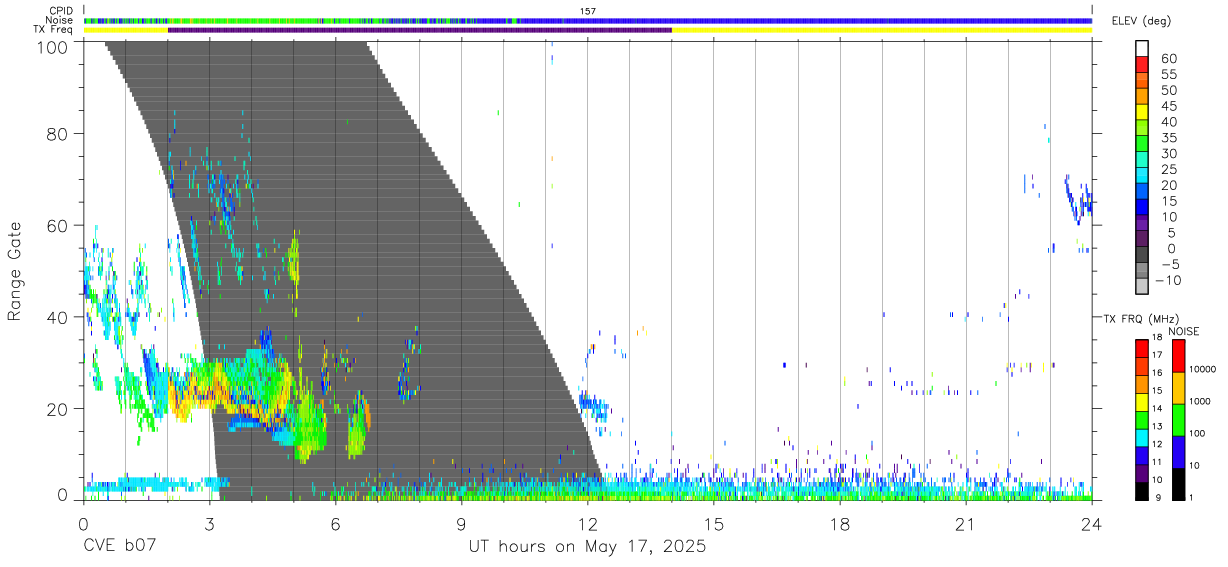Image resolution: width=1228 pixels, height=567 pixels.
Task: Click the '24' tick on the UT hours axis
Action: (1092, 525)
